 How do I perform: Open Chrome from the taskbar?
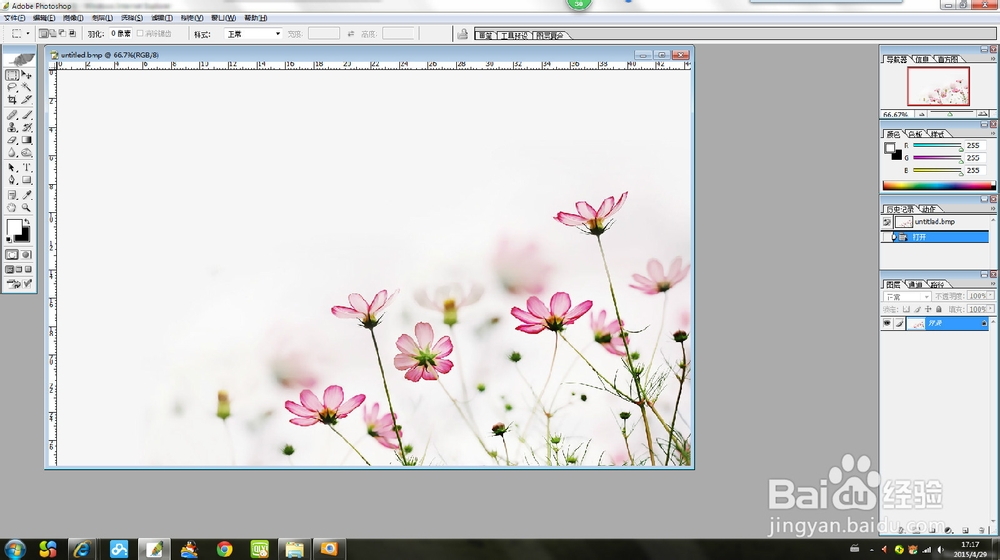[224, 549]
